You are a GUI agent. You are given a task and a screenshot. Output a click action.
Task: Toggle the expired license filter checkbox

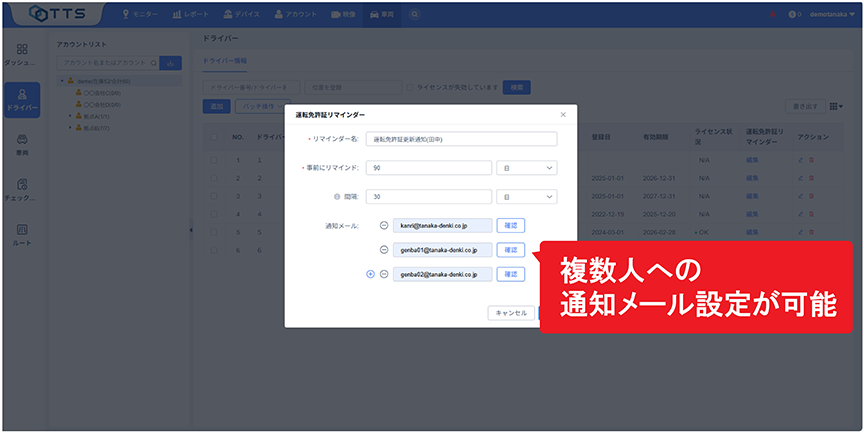tap(410, 87)
